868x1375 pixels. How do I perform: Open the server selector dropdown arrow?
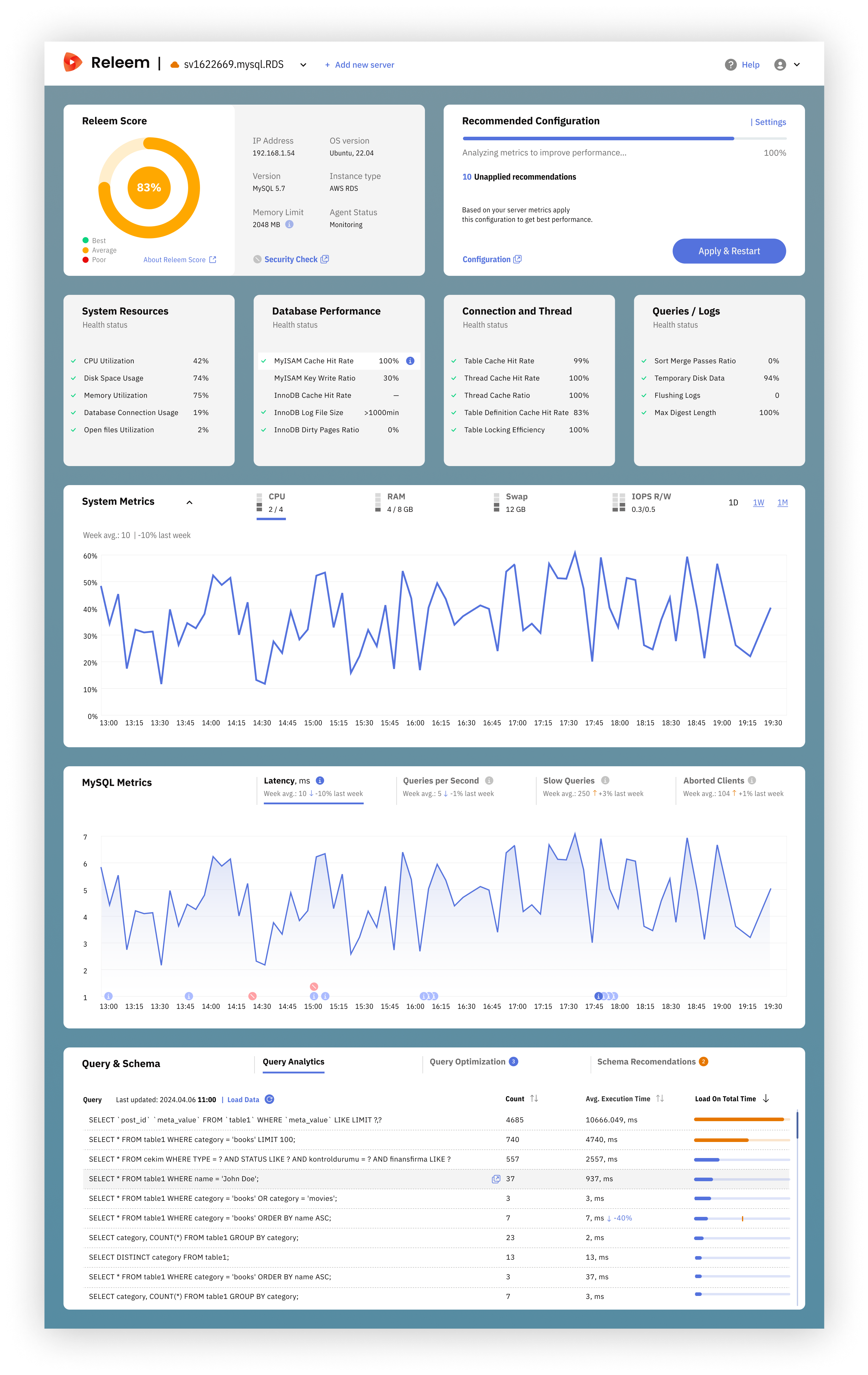[303, 64]
